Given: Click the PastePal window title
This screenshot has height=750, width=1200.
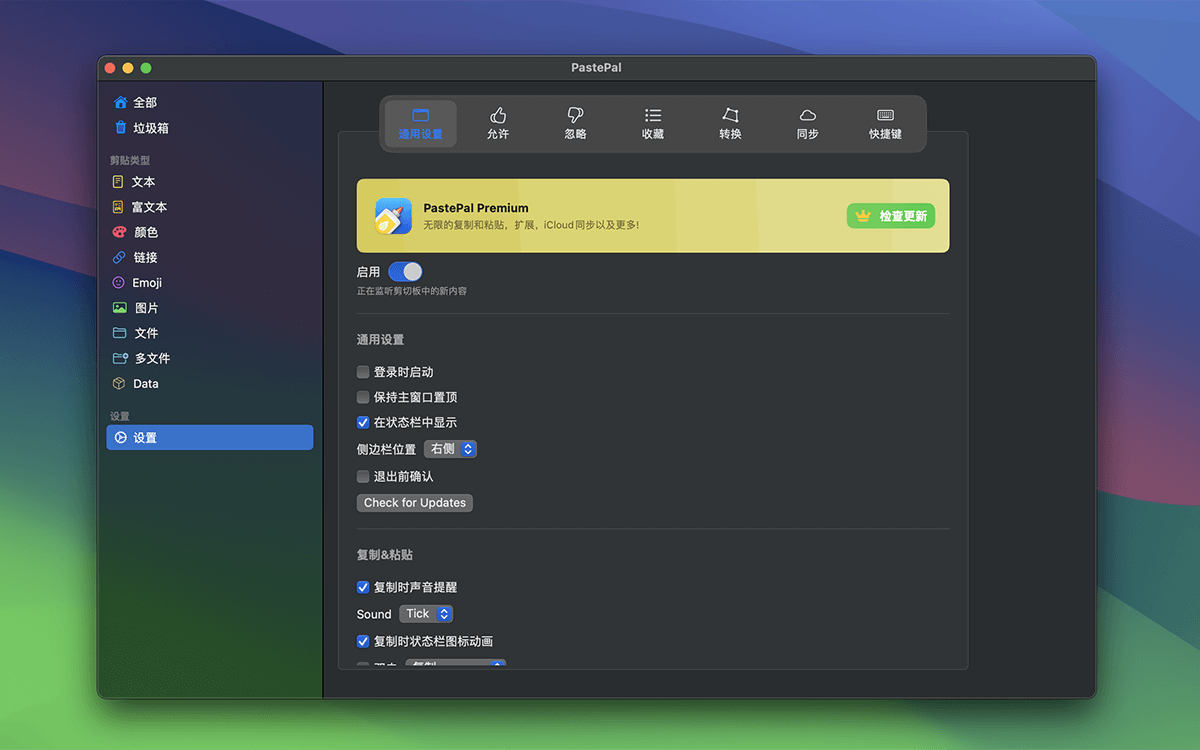Looking at the screenshot, I should pyautogui.click(x=597, y=68).
